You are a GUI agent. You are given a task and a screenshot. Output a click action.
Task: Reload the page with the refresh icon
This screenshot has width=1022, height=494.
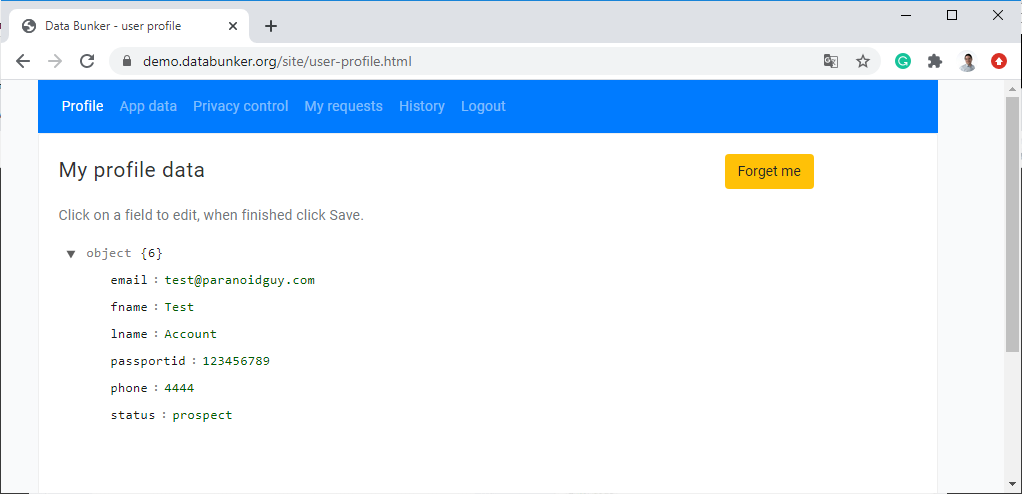coord(87,61)
